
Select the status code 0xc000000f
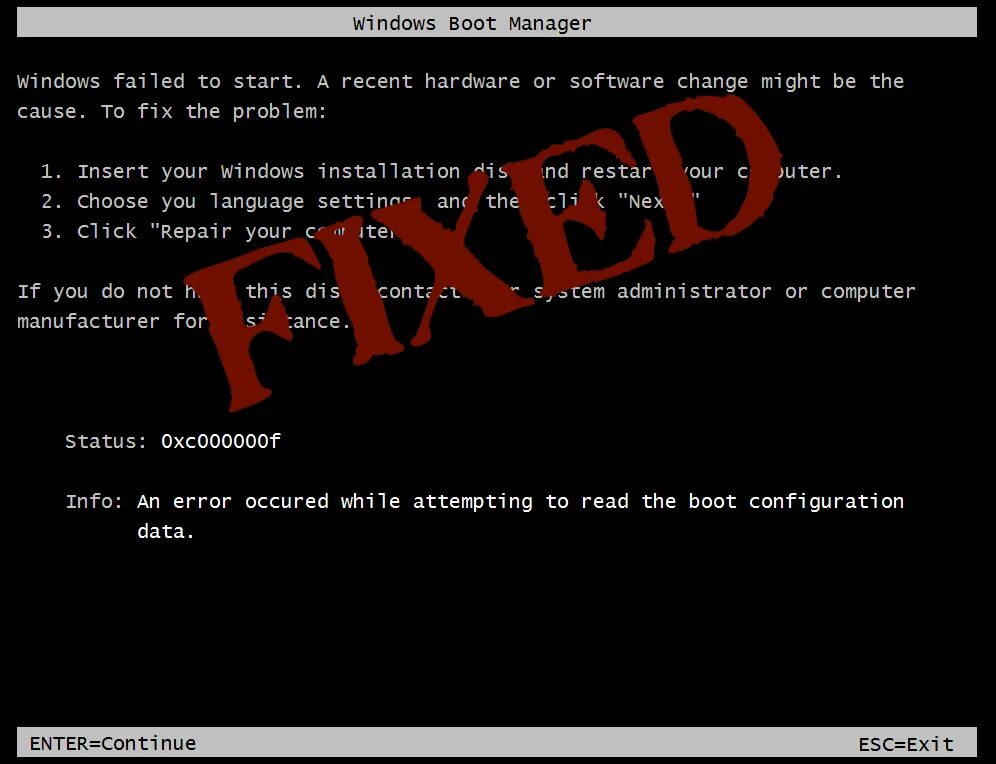tap(220, 441)
